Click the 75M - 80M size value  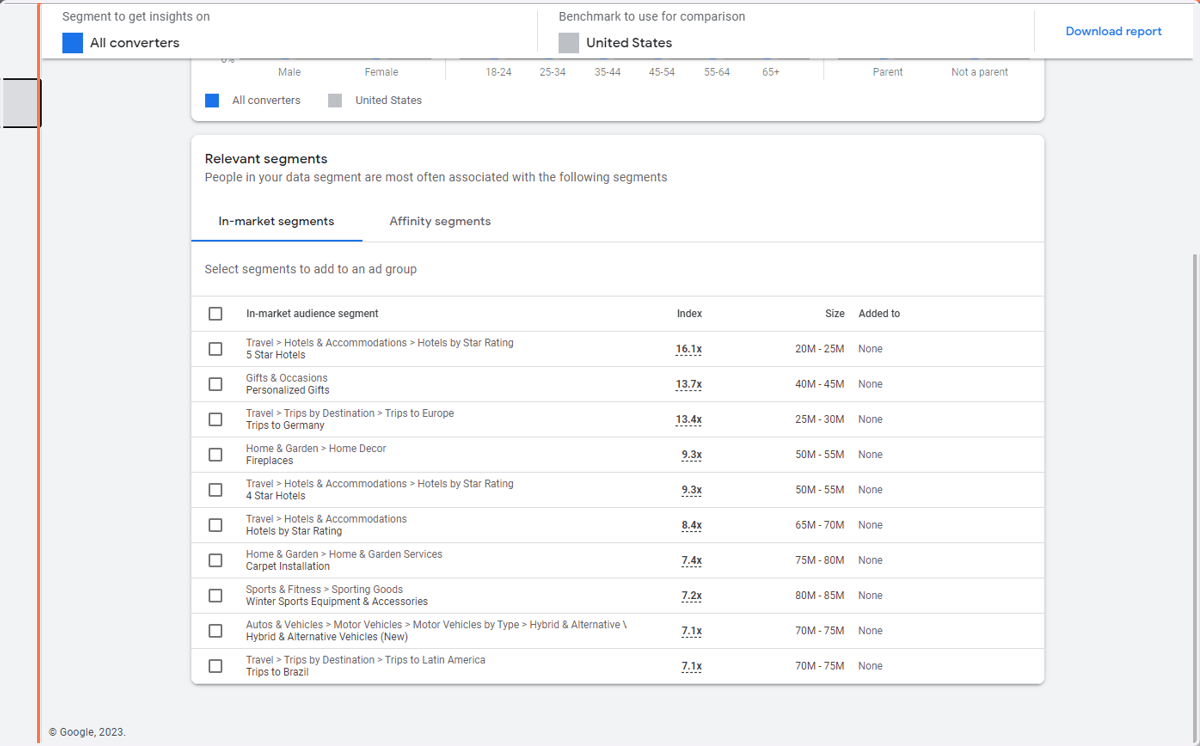(x=819, y=560)
